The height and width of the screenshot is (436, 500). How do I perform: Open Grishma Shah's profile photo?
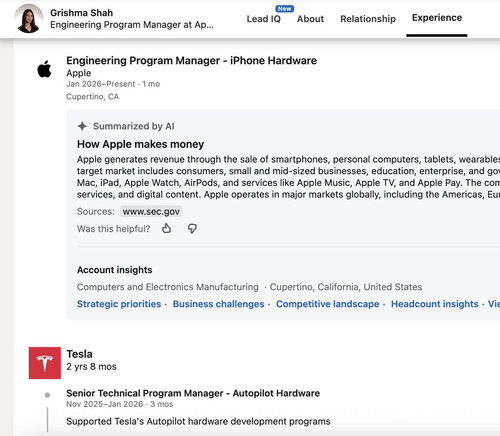(x=28, y=19)
